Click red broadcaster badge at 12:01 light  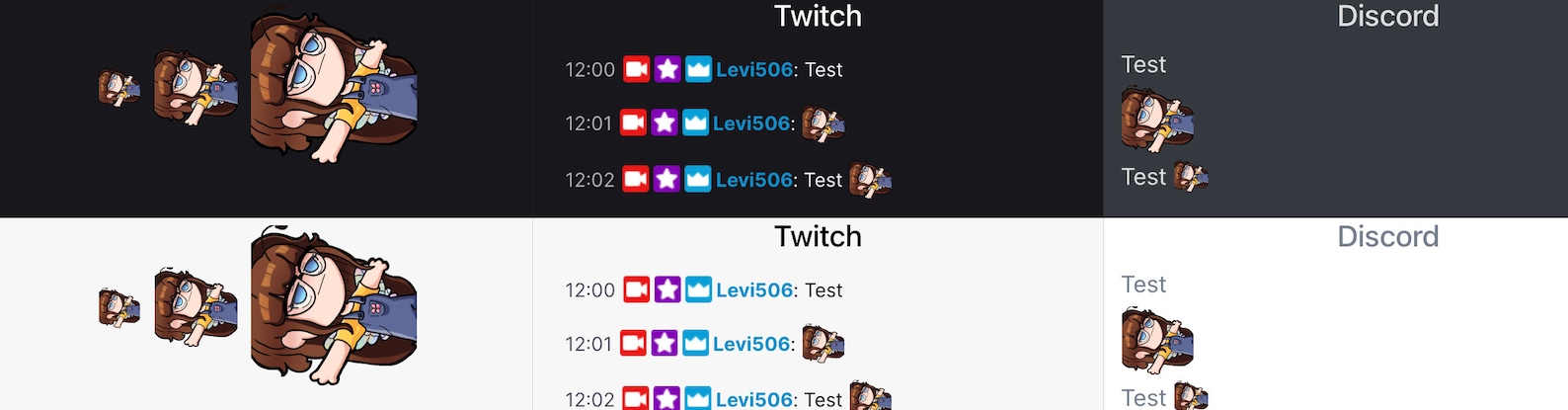(x=633, y=343)
